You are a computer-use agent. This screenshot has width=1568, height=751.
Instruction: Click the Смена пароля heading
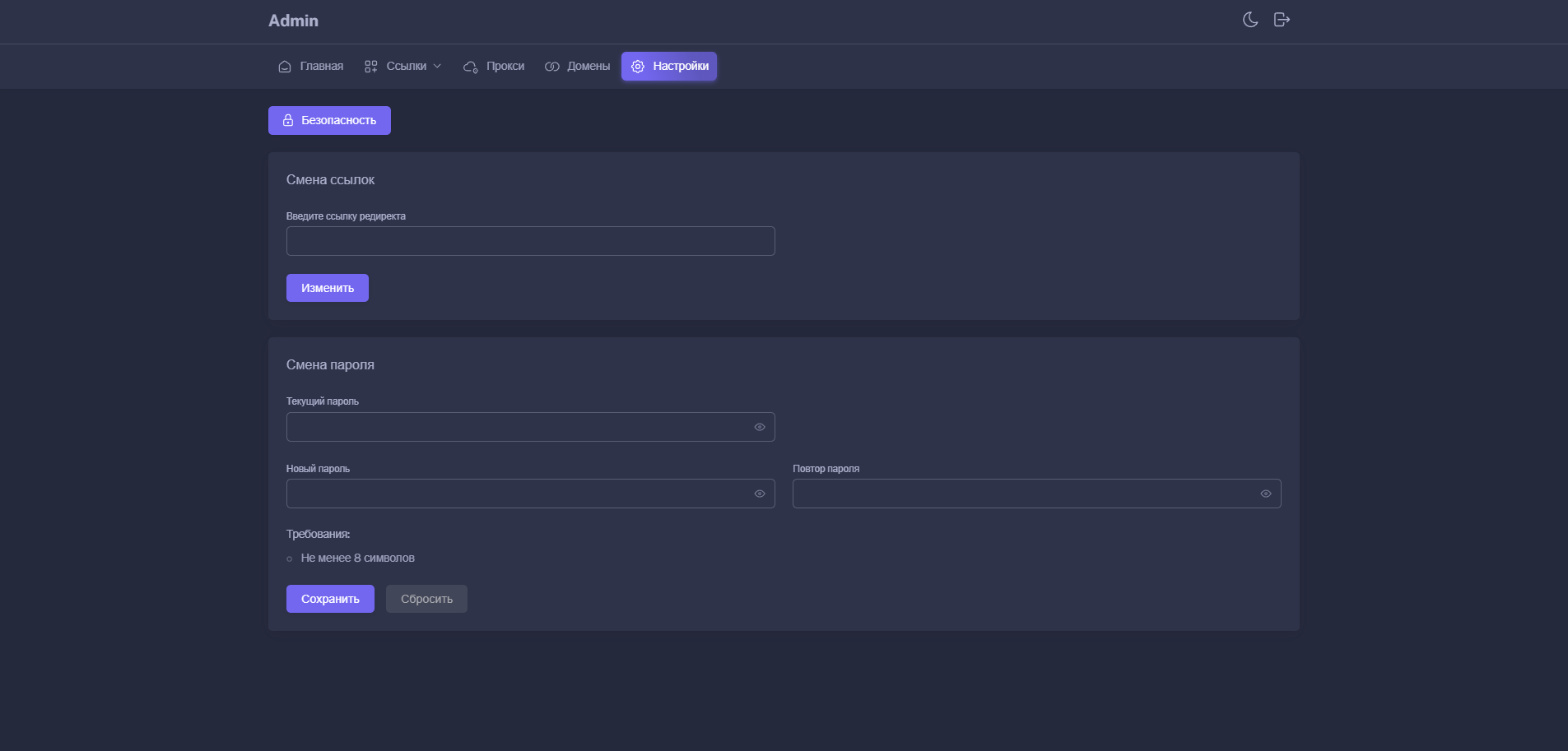tap(330, 365)
